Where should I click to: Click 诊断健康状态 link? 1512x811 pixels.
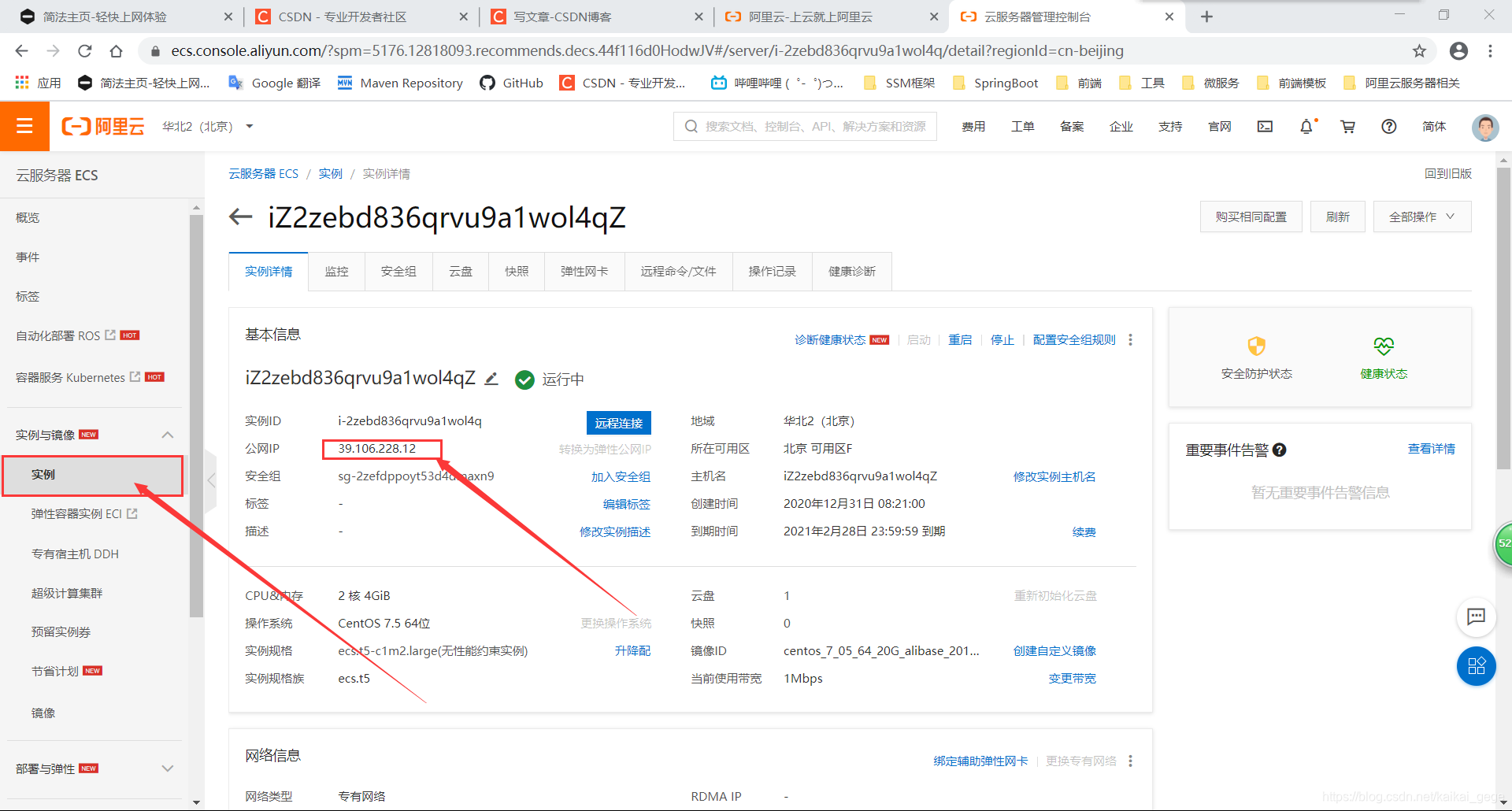(x=830, y=339)
